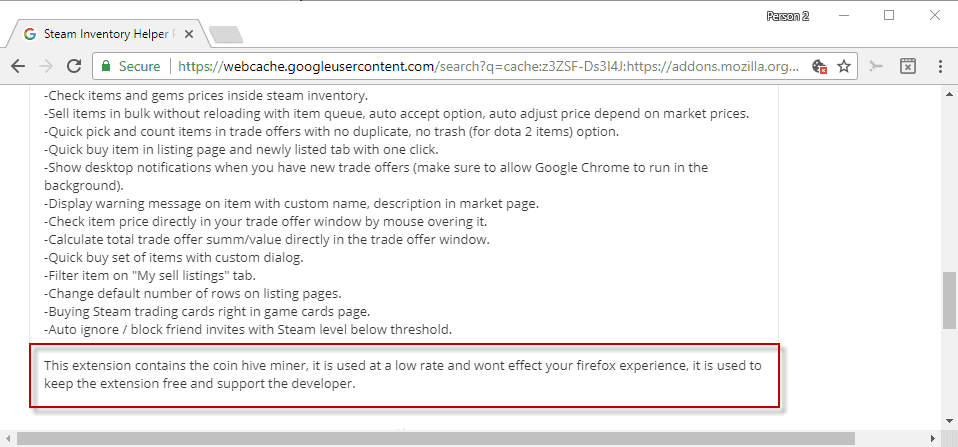Click the text "keep the extension free and support the developer"
This screenshot has width=958, height=447.
[x=199, y=385]
